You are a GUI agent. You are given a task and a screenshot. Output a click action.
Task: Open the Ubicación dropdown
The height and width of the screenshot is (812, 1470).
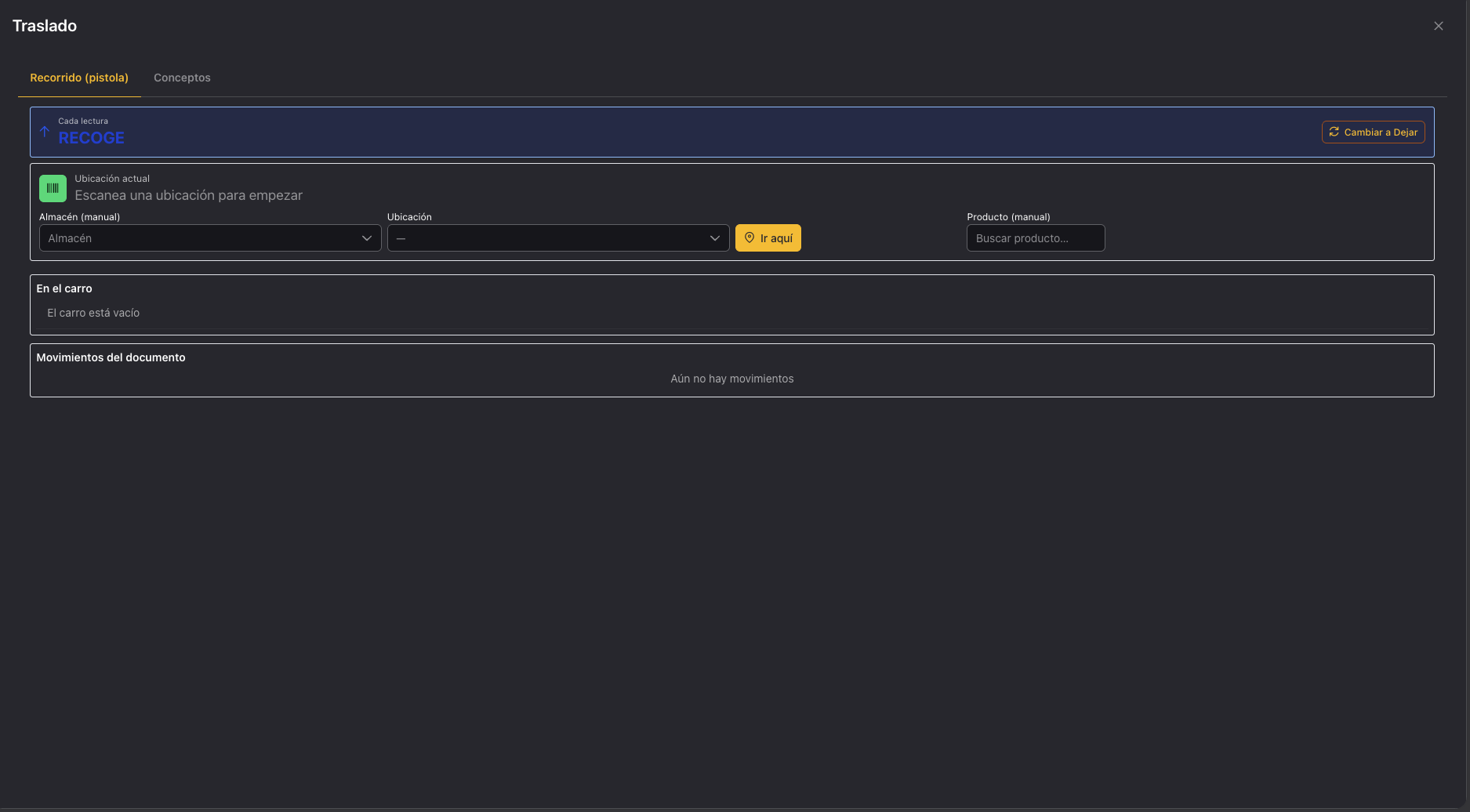[x=558, y=238]
